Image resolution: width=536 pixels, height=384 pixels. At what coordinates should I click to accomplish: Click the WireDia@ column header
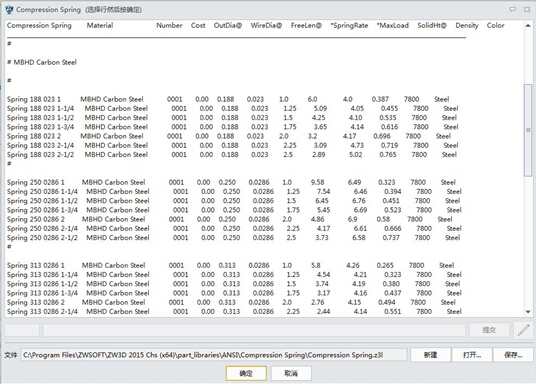coord(266,25)
